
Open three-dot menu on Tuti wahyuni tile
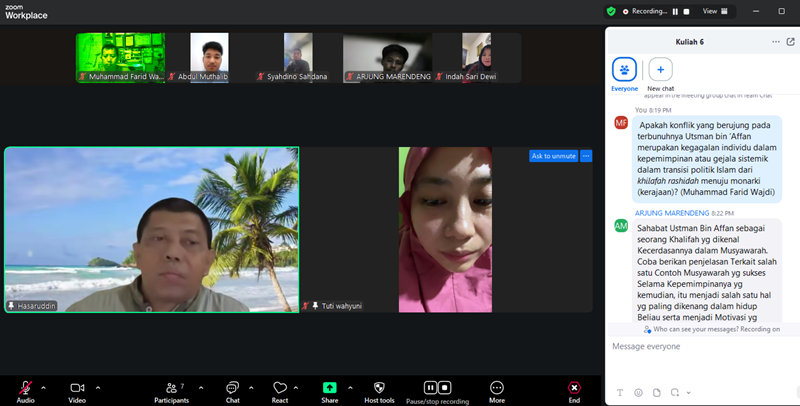586,156
